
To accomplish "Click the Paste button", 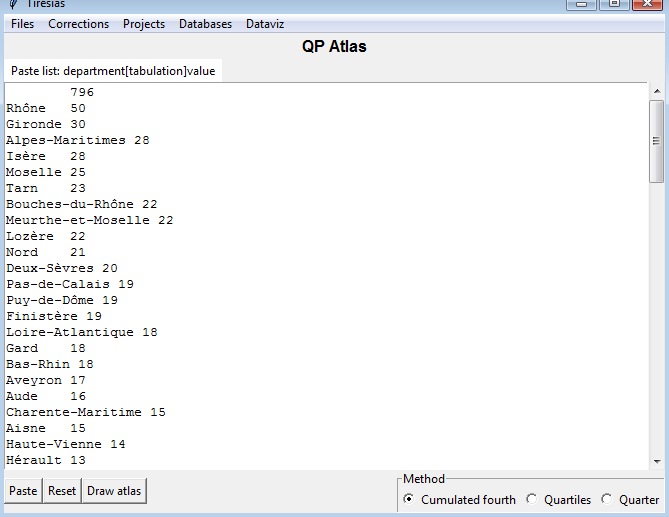I will (23, 491).
